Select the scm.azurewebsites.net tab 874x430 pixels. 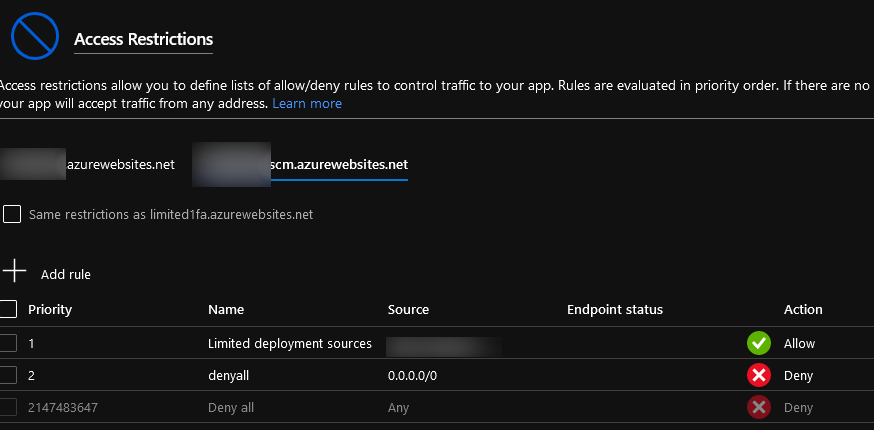337,165
